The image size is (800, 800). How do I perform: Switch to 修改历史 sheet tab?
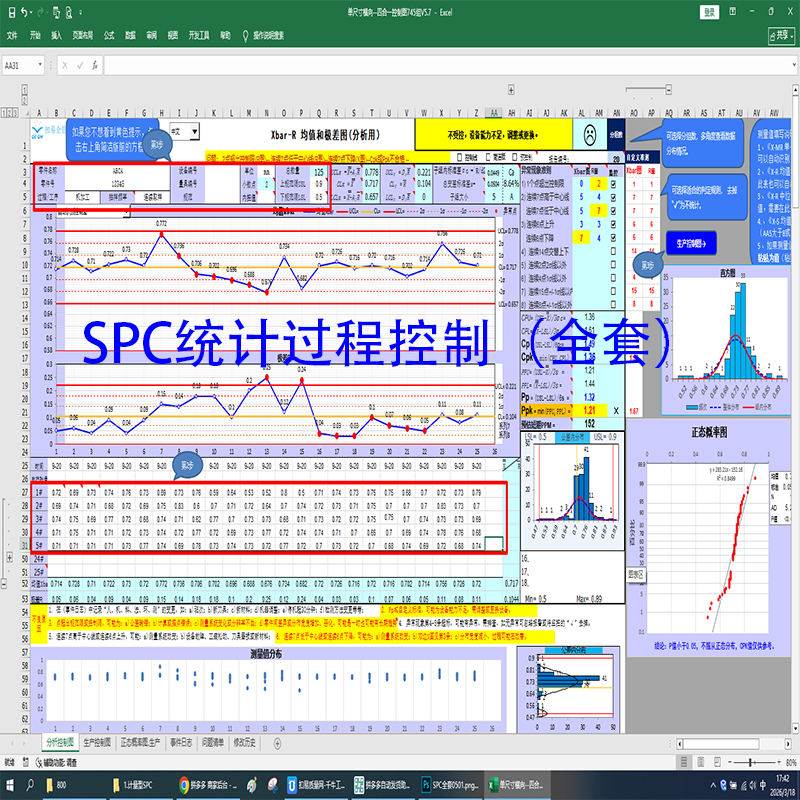pos(244,742)
